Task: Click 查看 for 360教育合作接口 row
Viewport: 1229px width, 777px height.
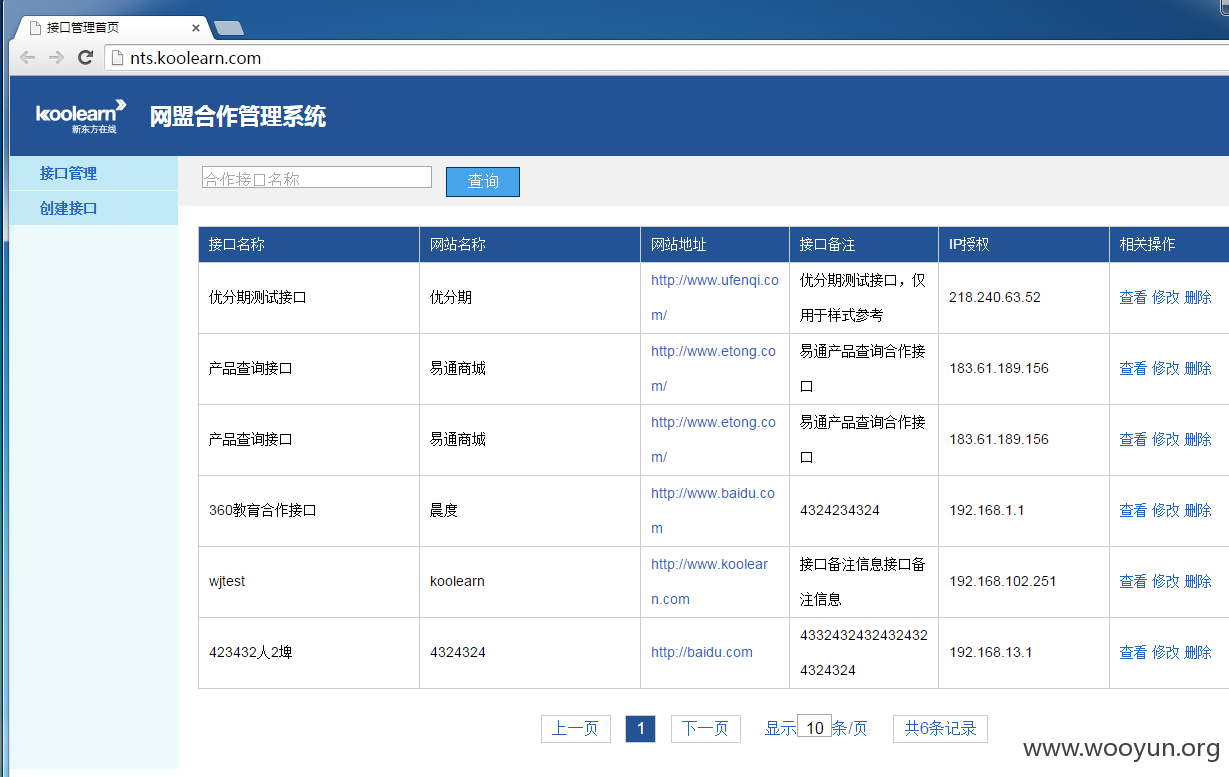Action: coord(1133,510)
